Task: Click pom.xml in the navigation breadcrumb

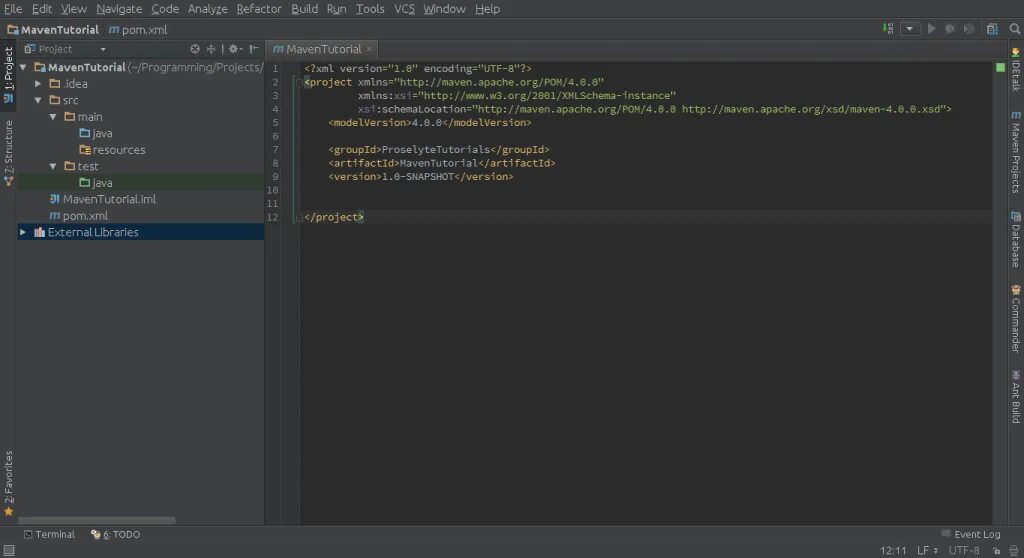Action: tap(138, 29)
